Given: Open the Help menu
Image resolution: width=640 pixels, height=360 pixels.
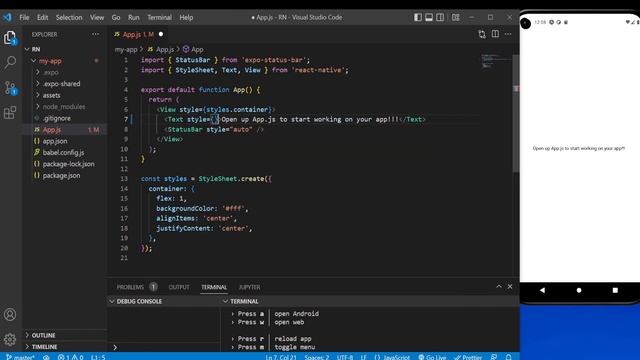Looking at the screenshot, I should [x=186, y=18].
